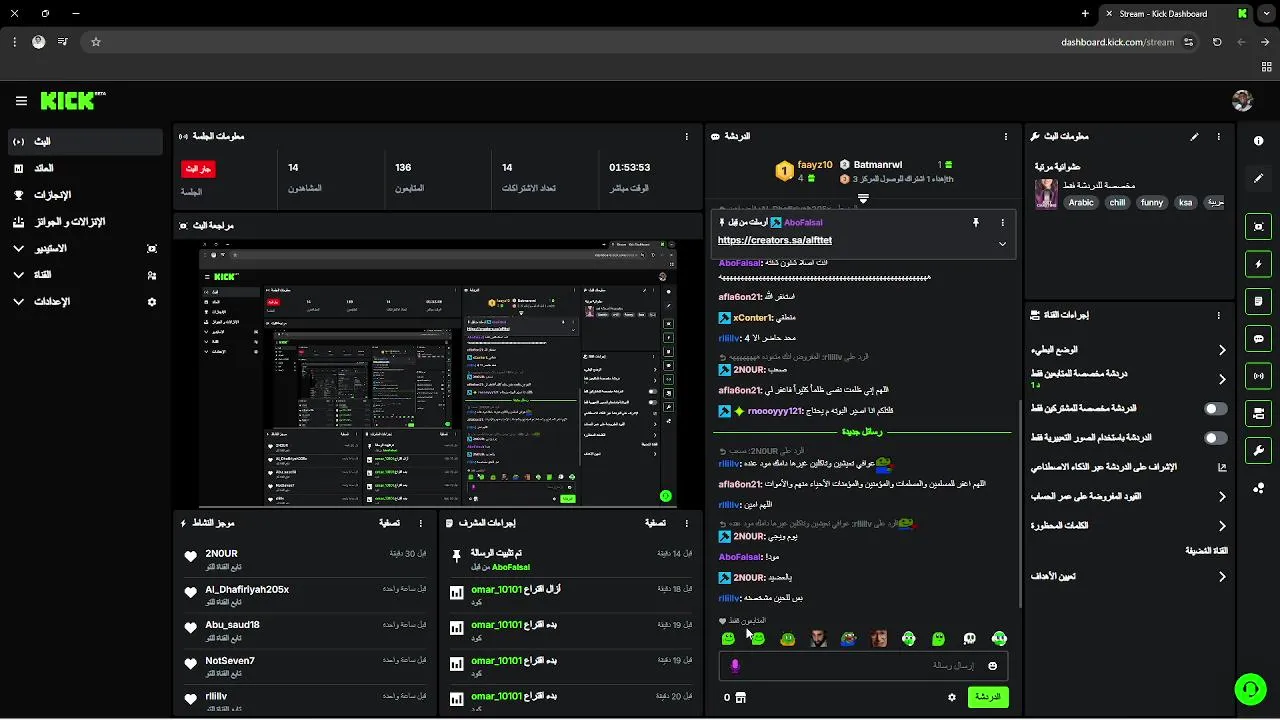Open the hamburger menu beside the Kick logo

[21, 101]
